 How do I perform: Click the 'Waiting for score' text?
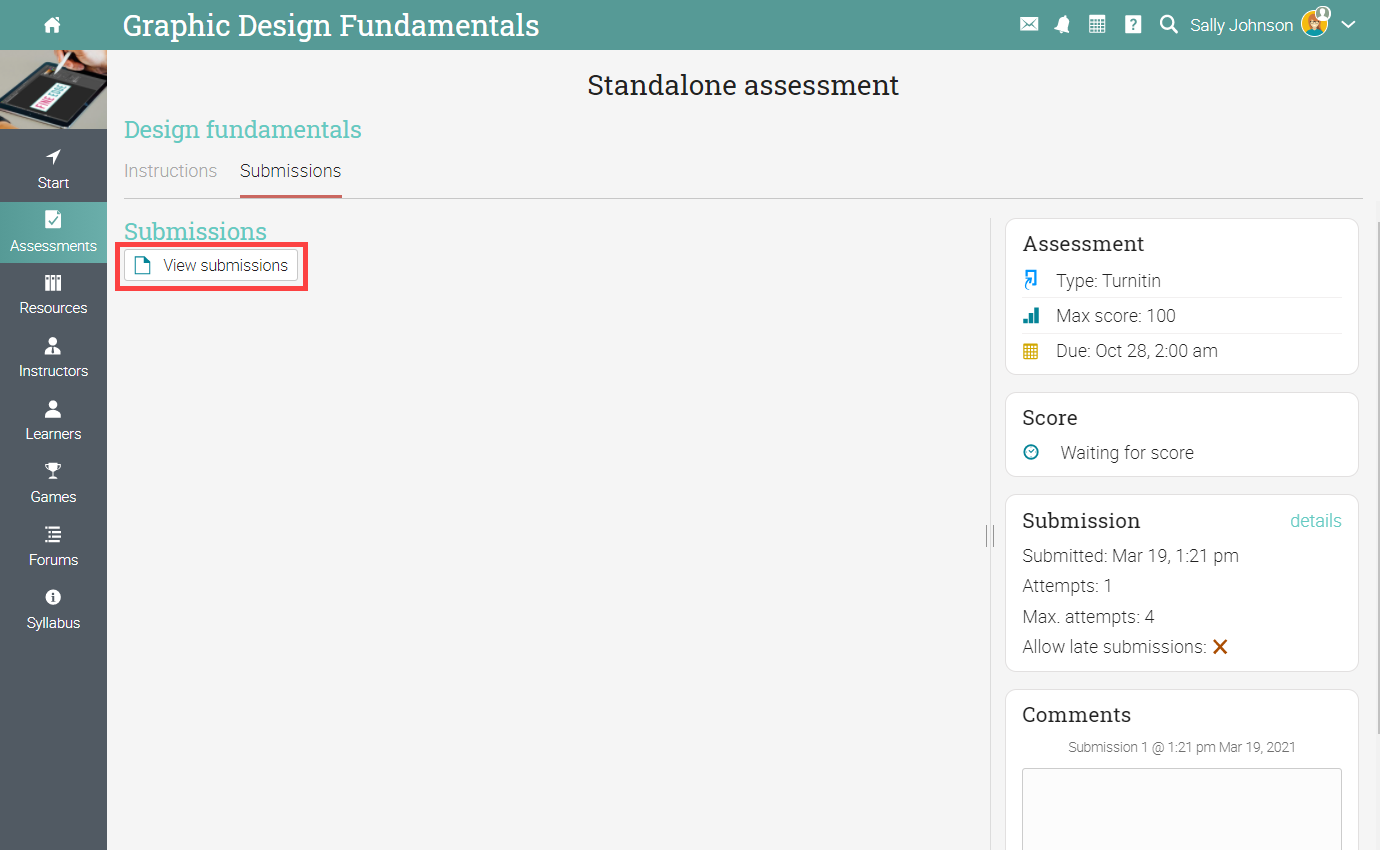pyautogui.click(x=1127, y=453)
